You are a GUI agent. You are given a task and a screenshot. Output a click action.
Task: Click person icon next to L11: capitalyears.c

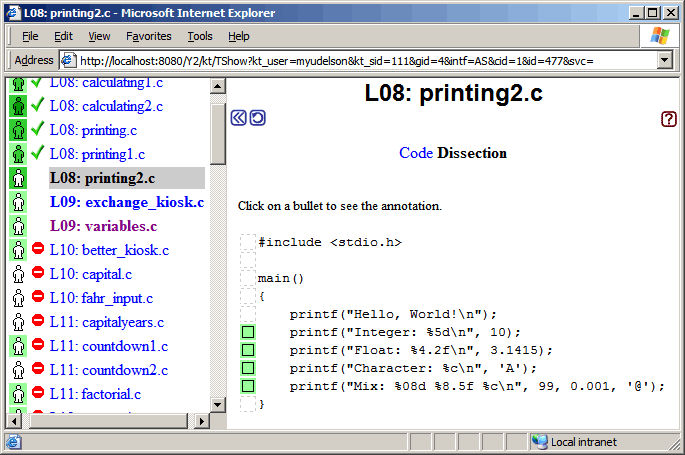(18, 322)
